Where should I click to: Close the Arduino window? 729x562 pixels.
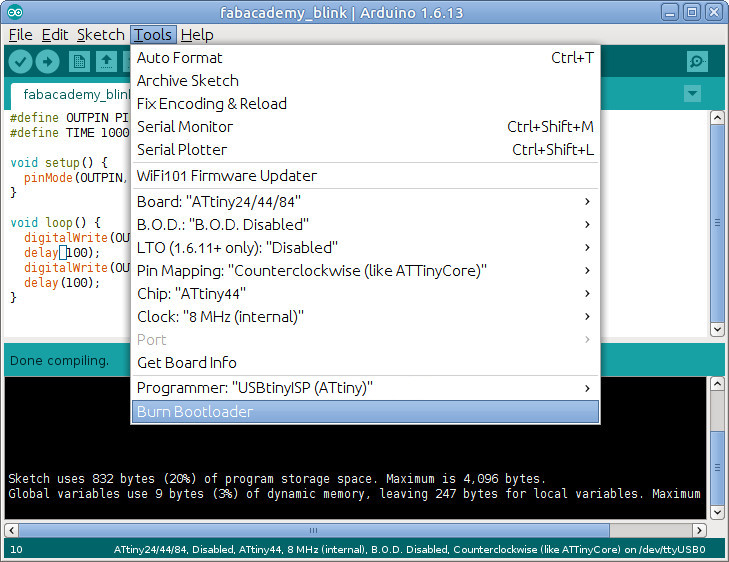tap(714, 13)
